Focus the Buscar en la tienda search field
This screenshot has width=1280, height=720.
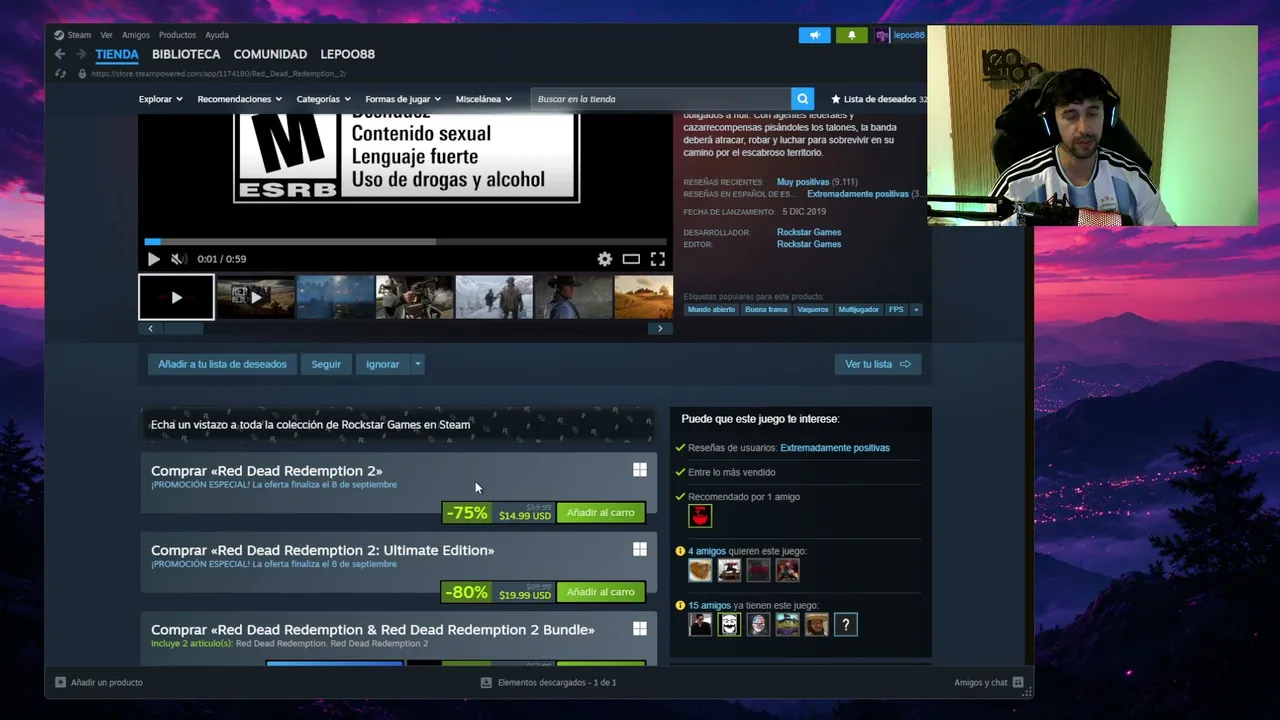coord(661,99)
